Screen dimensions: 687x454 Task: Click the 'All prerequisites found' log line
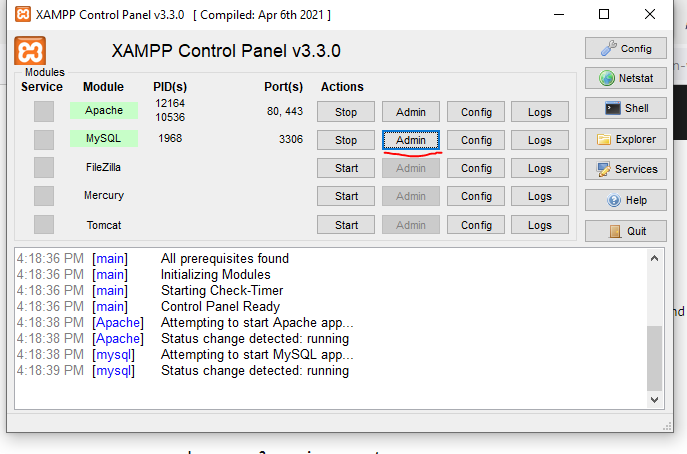coord(225,259)
